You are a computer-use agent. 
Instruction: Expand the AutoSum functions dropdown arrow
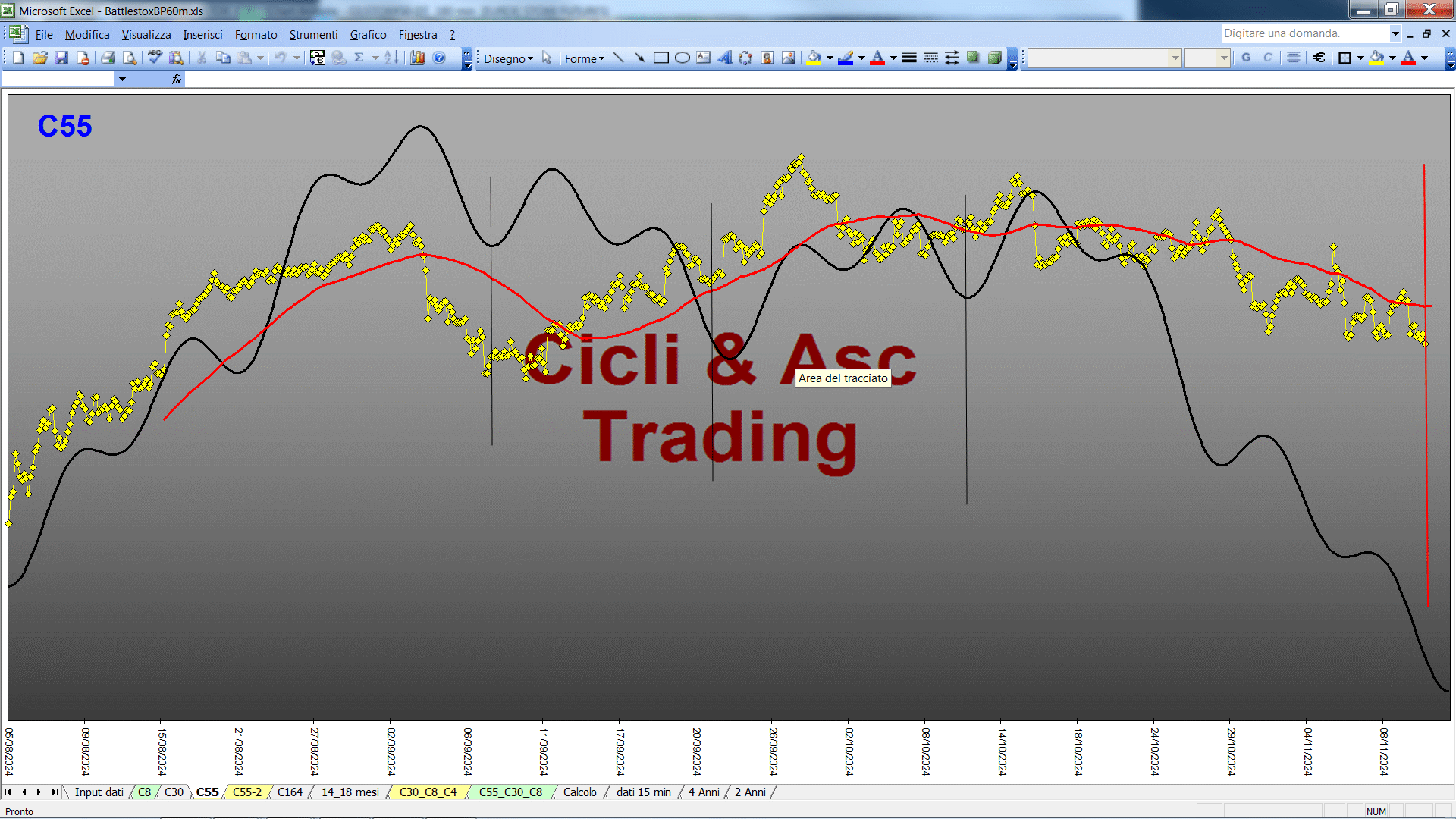pos(375,58)
